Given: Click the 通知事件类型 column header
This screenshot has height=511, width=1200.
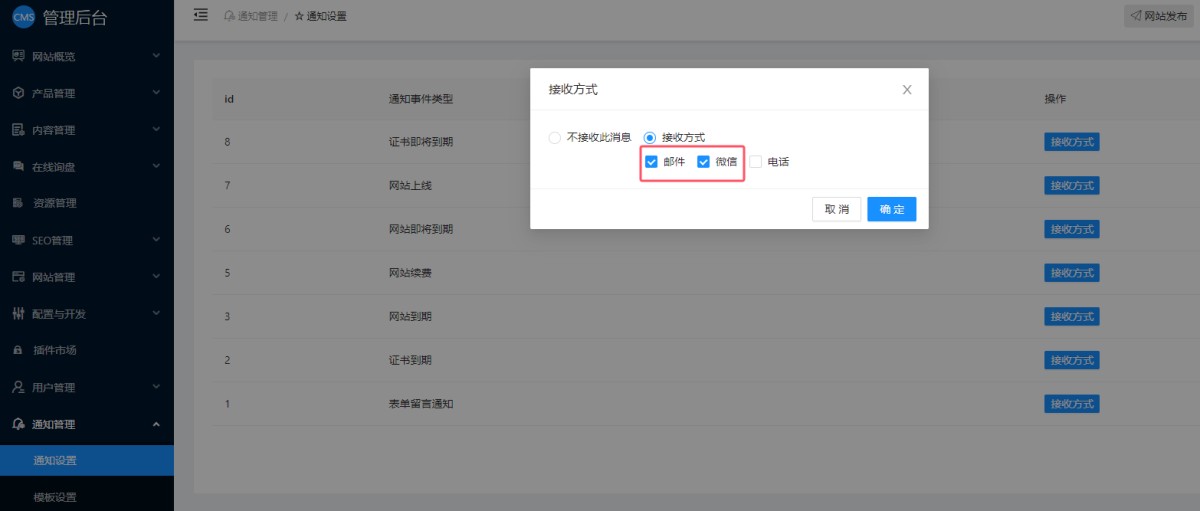Looking at the screenshot, I should tap(421, 99).
